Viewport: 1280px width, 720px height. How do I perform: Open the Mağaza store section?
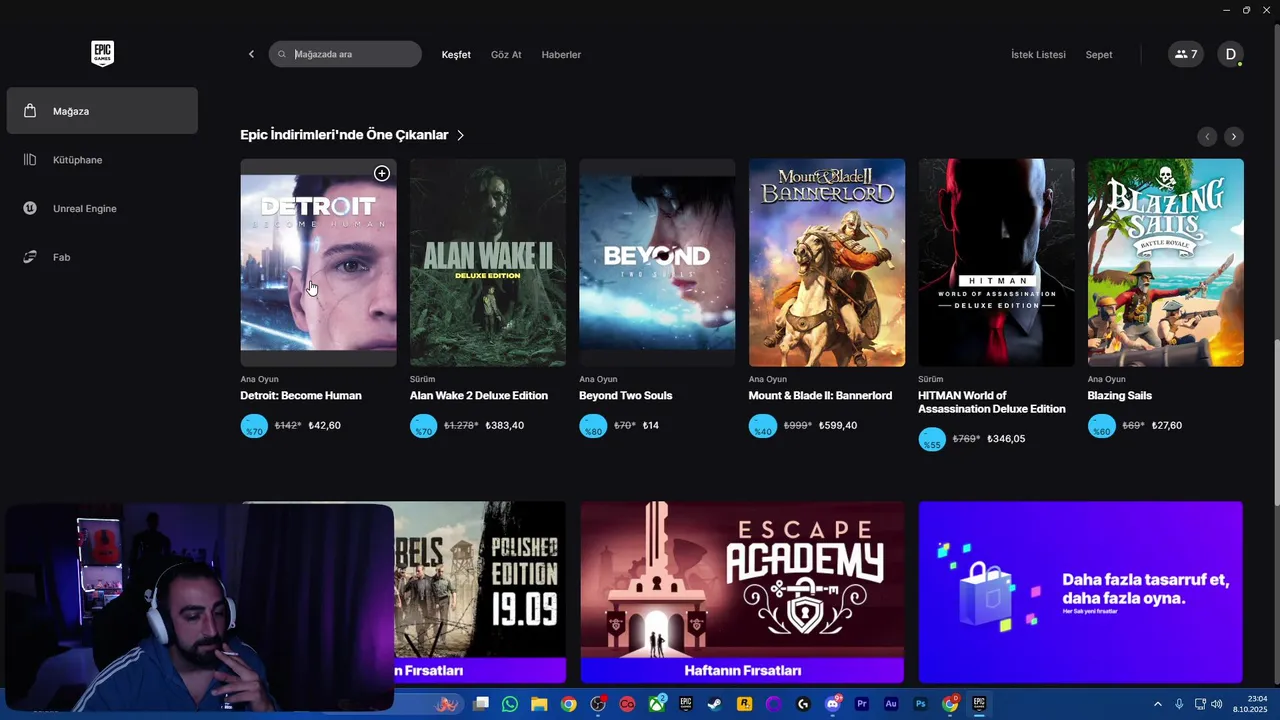[102, 111]
